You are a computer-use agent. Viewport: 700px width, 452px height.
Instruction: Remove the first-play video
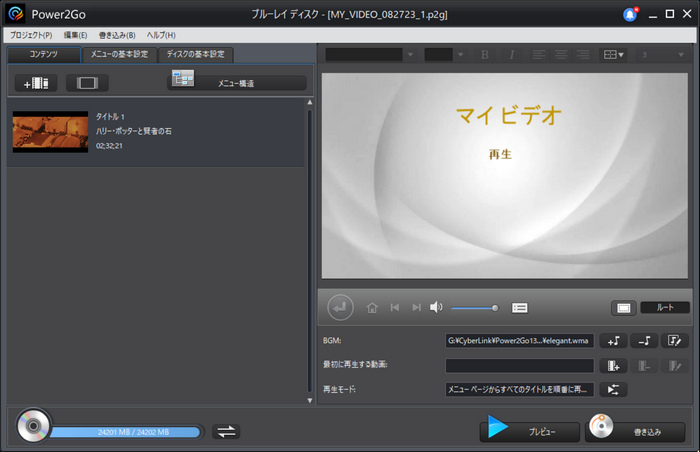(x=644, y=366)
